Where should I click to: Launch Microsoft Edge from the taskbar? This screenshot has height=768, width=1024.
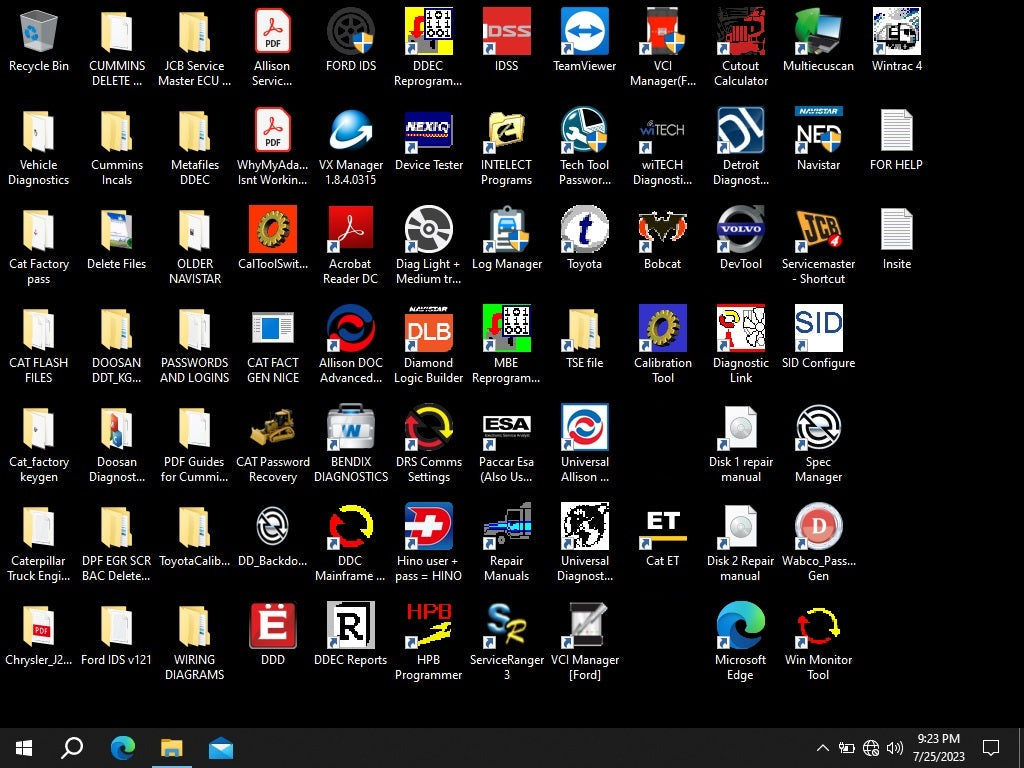(122, 748)
